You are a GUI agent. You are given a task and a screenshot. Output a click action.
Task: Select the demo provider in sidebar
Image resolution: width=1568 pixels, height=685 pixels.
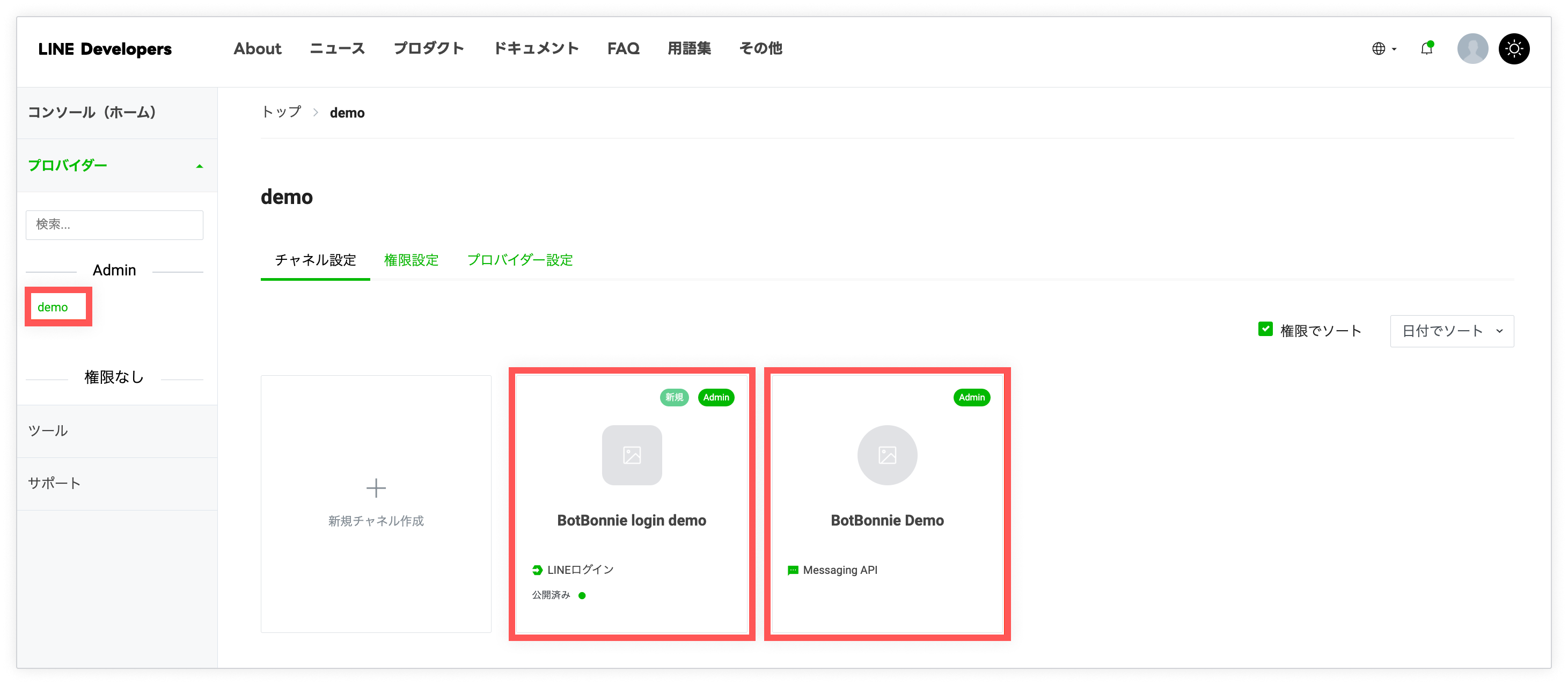(53, 307)
